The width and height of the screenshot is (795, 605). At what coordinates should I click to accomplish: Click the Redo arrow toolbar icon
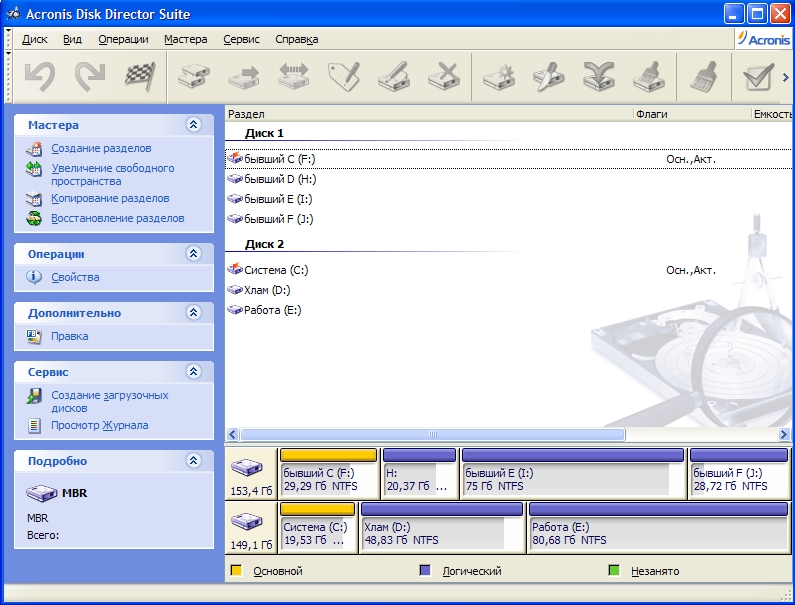[90, 77]
